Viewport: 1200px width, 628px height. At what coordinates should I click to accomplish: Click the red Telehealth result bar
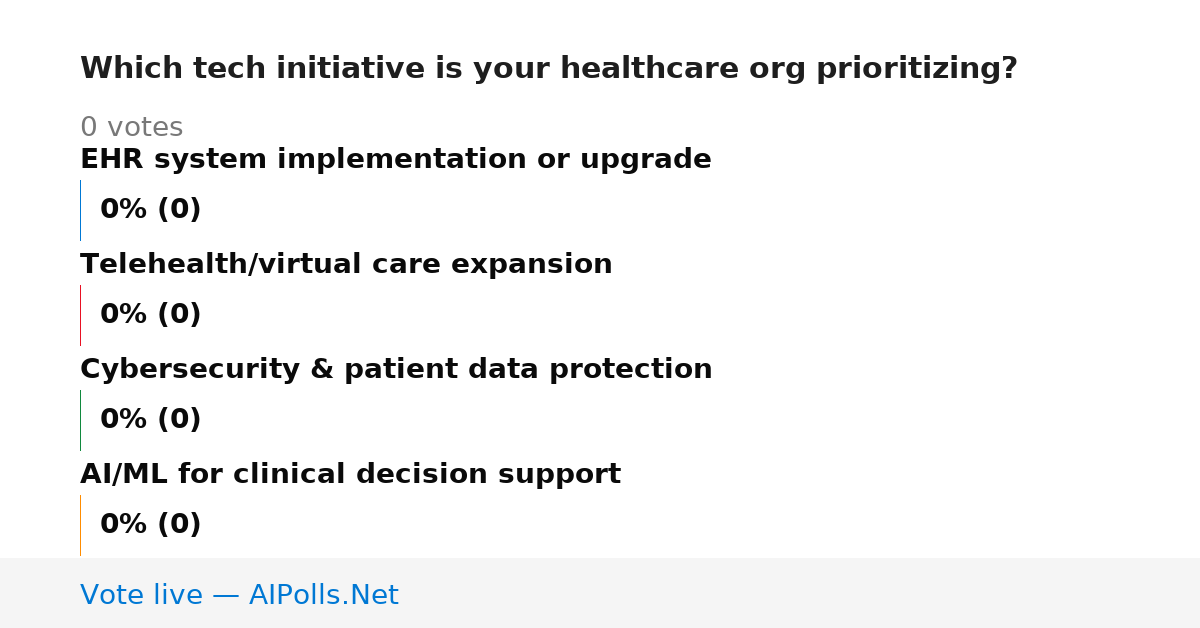[x=80, y=315]
